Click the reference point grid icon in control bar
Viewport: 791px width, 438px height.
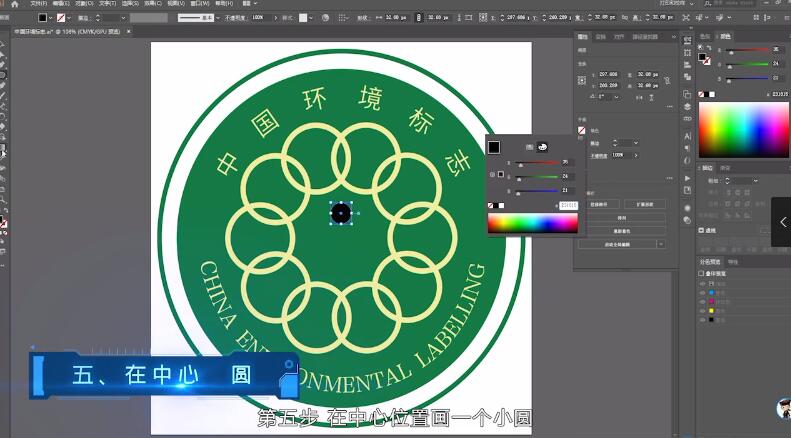point(483,18)
